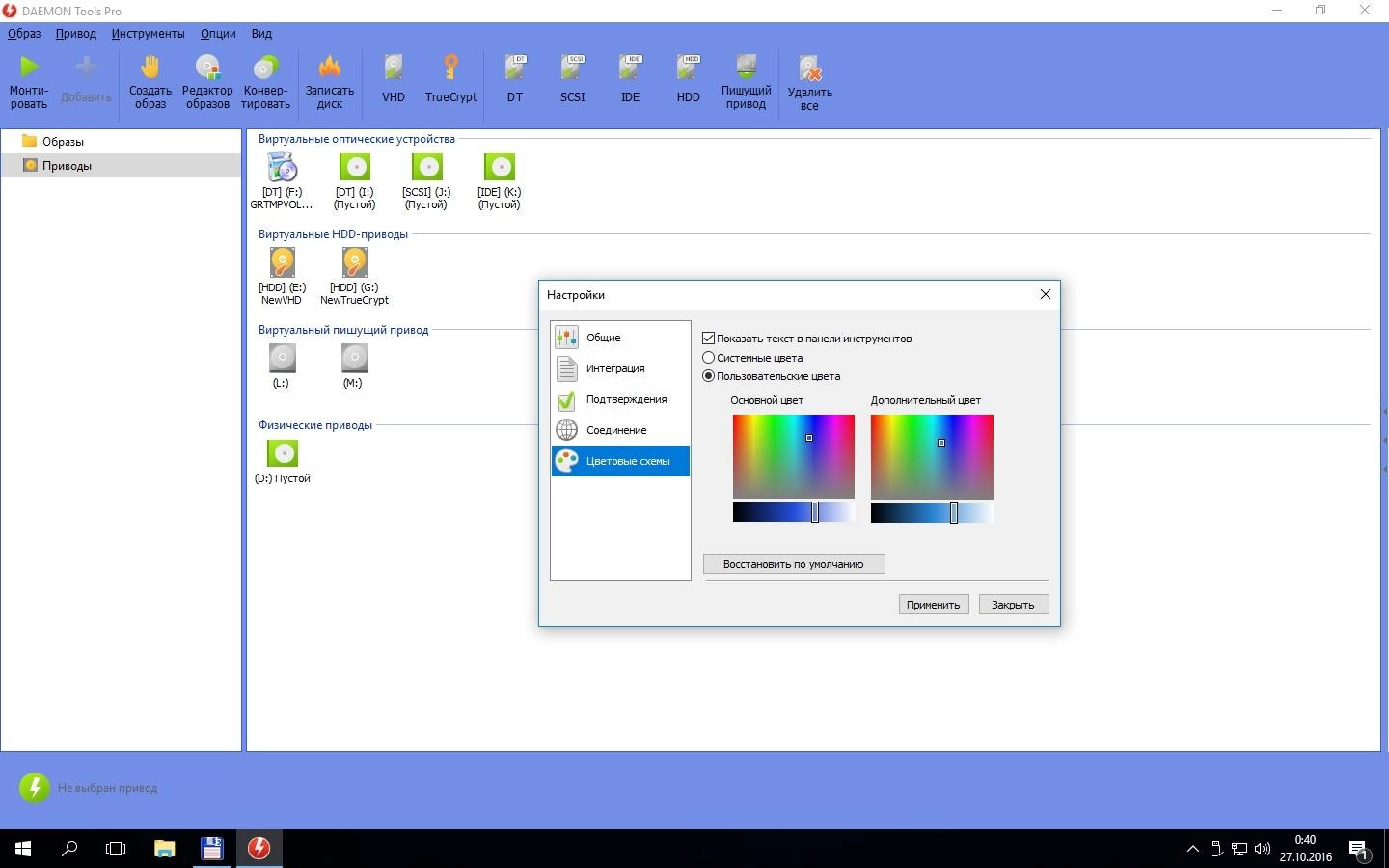Viewport: 1389px width, 868px height.
Task: Click lightning quick mount icon
Action: [x=35, y=787]
